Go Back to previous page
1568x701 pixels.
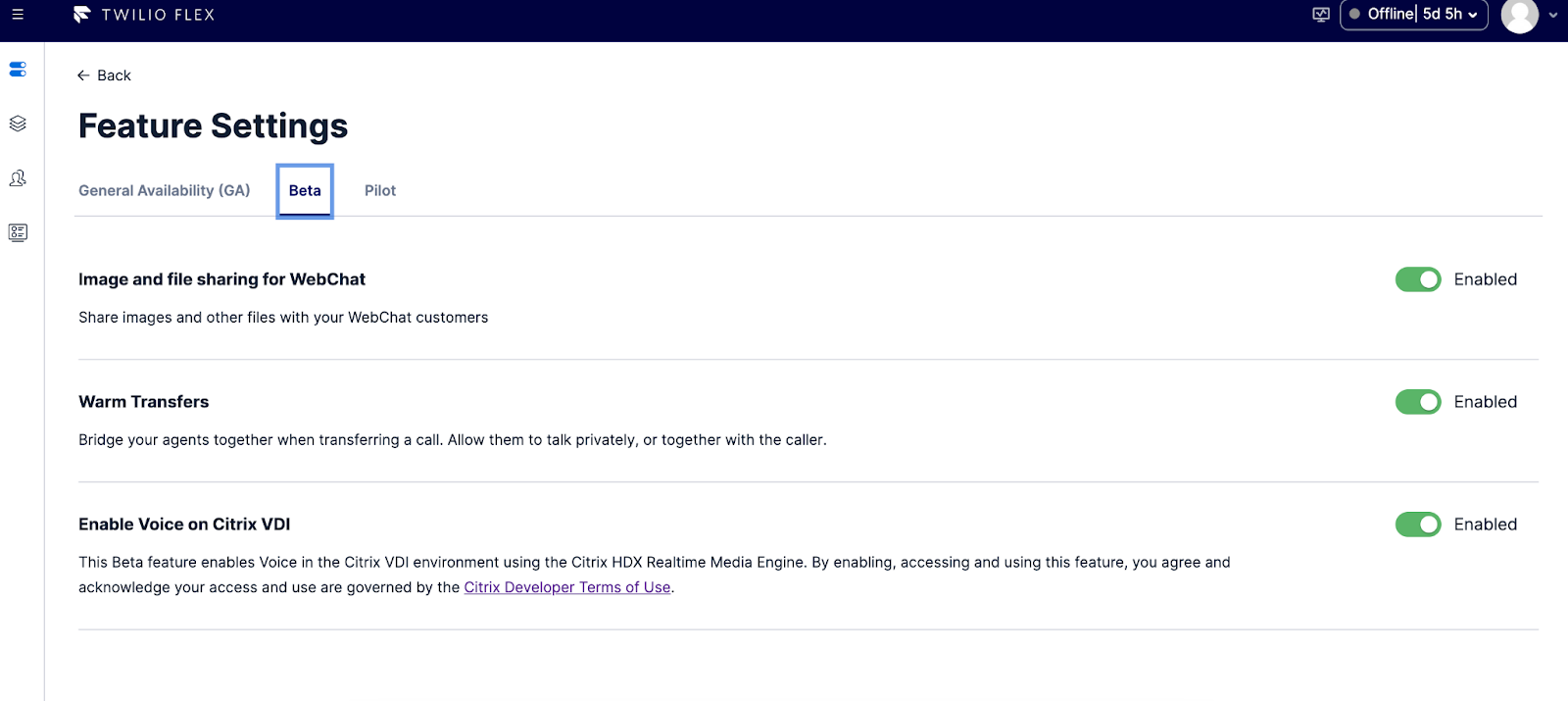[x=104, y=75]
